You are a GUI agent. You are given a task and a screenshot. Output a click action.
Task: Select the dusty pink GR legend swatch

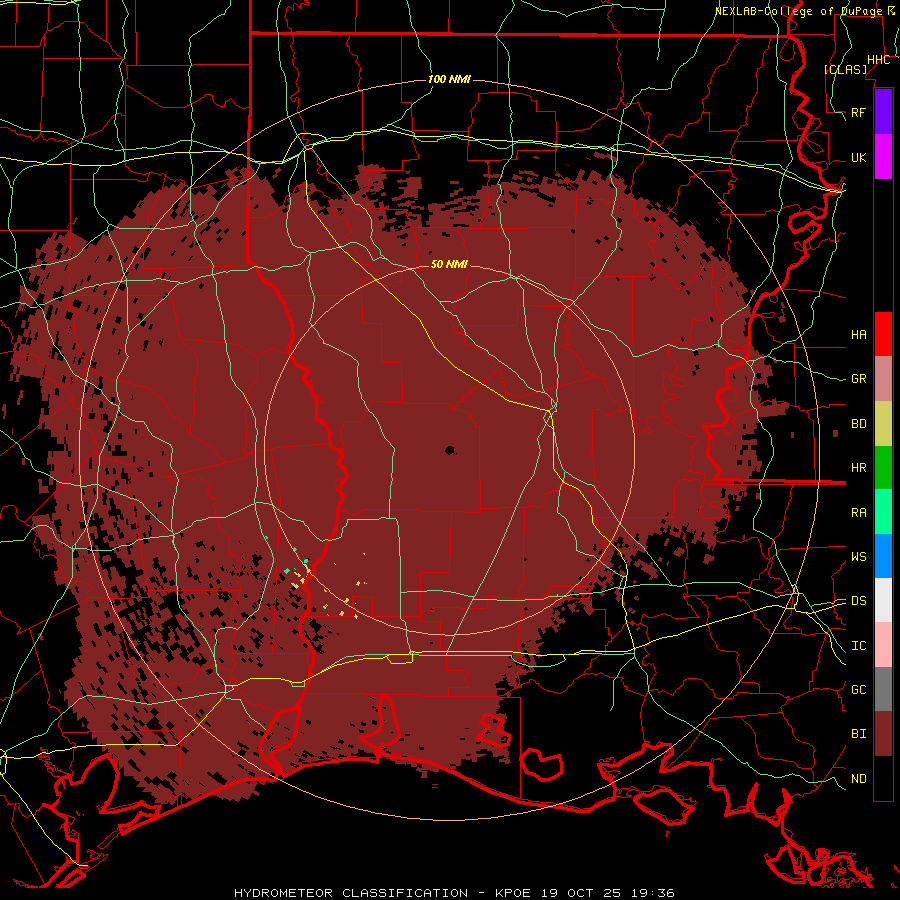[883, 378]
